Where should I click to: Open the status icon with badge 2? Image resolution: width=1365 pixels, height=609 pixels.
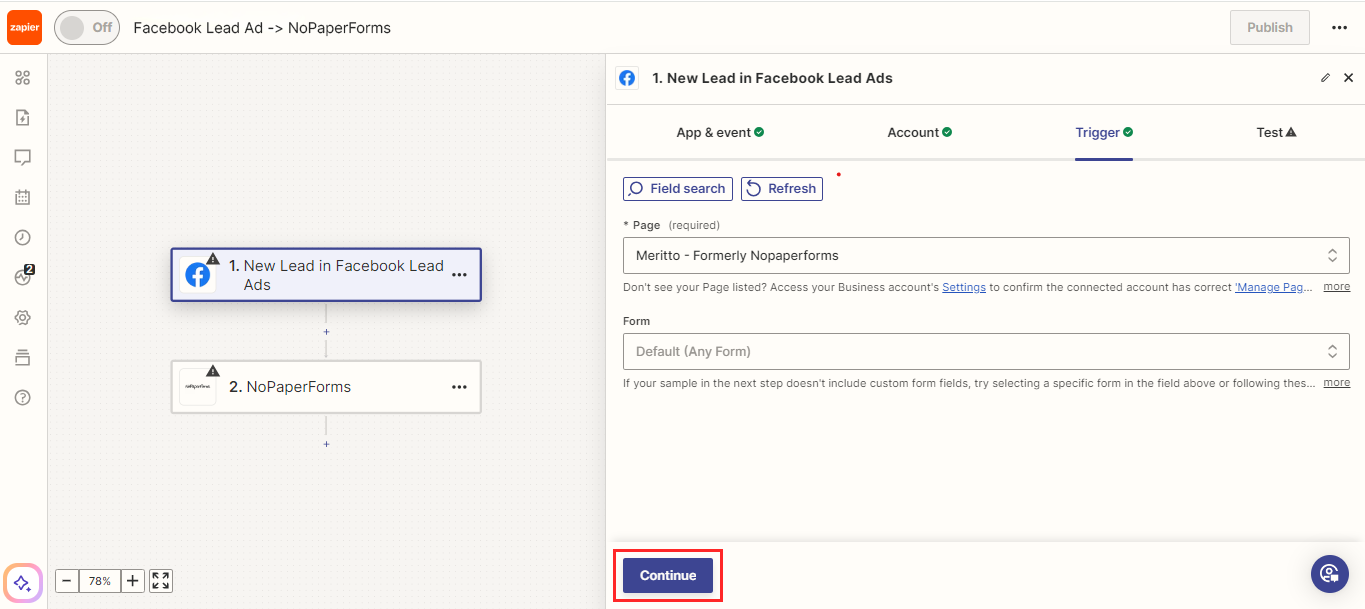(x=24, y=277)
